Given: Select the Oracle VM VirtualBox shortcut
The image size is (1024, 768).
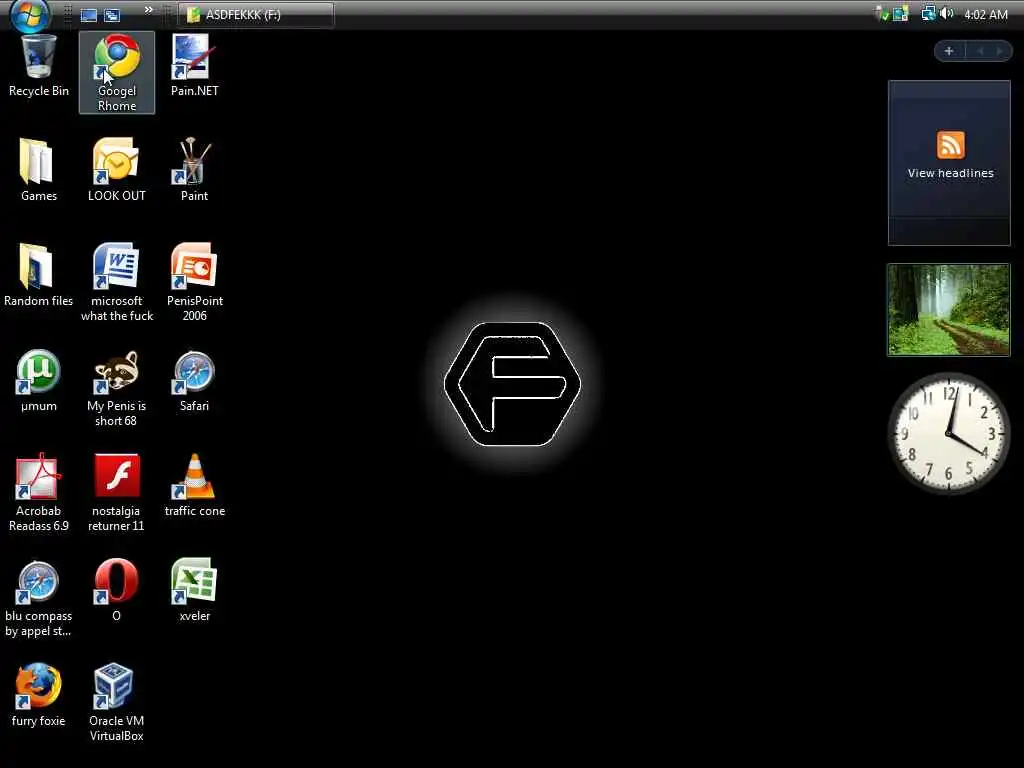Looking at the screenshot, I should coord(116,703).
